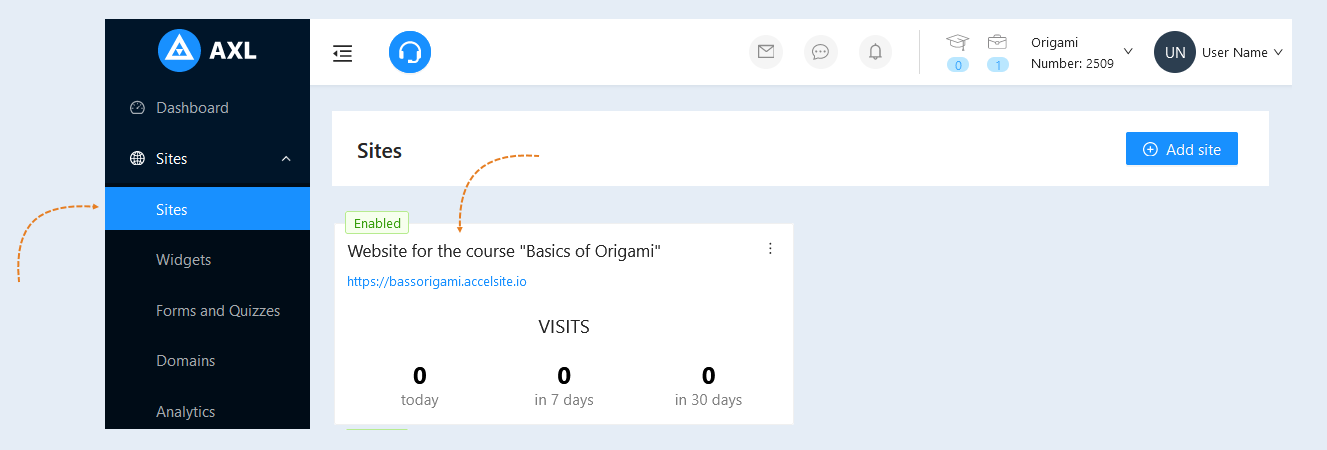Screen dimensions: 1327x450
Task: Click the UN user avatar
Action: (x=1175, y=52)
